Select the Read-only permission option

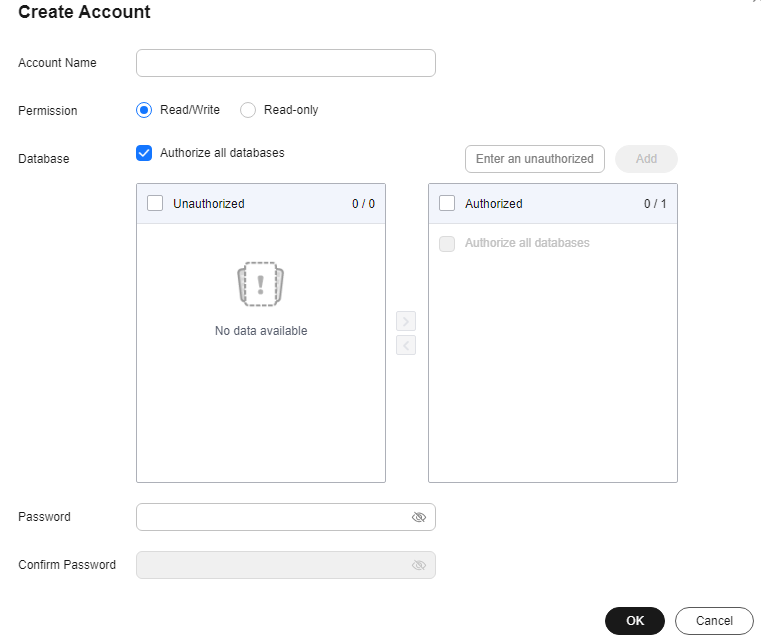[248, 110]
